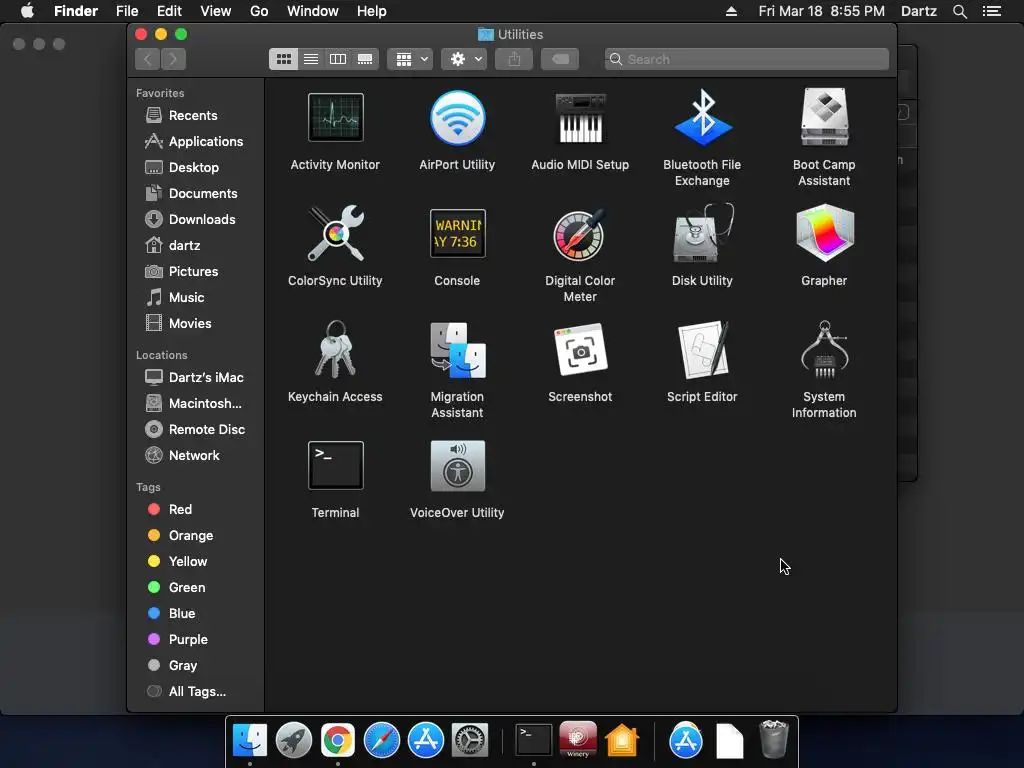This screenshot has width=1024, height=768.
Task: Open Music in sidebar
Action: (186, 298)
